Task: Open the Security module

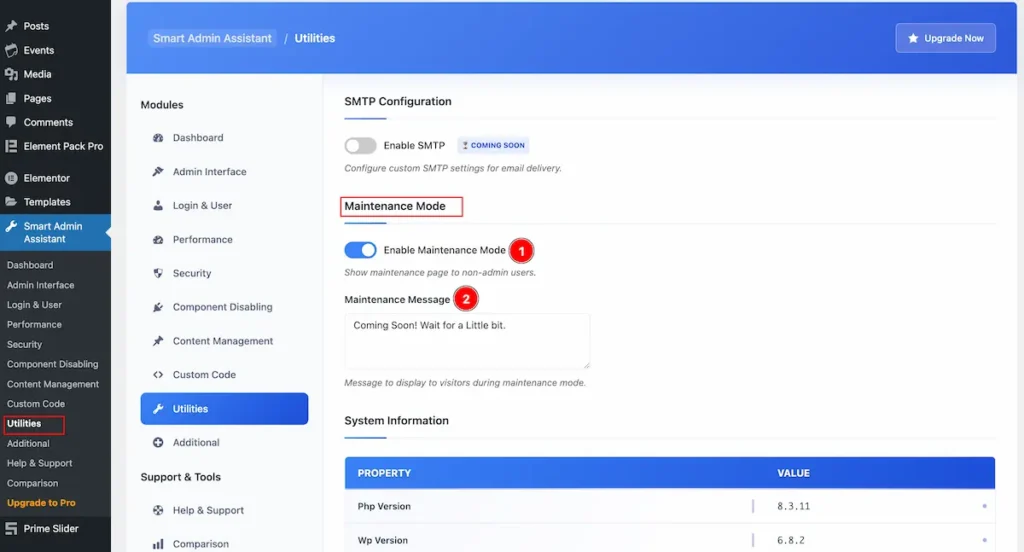Action: pos(224,273)
